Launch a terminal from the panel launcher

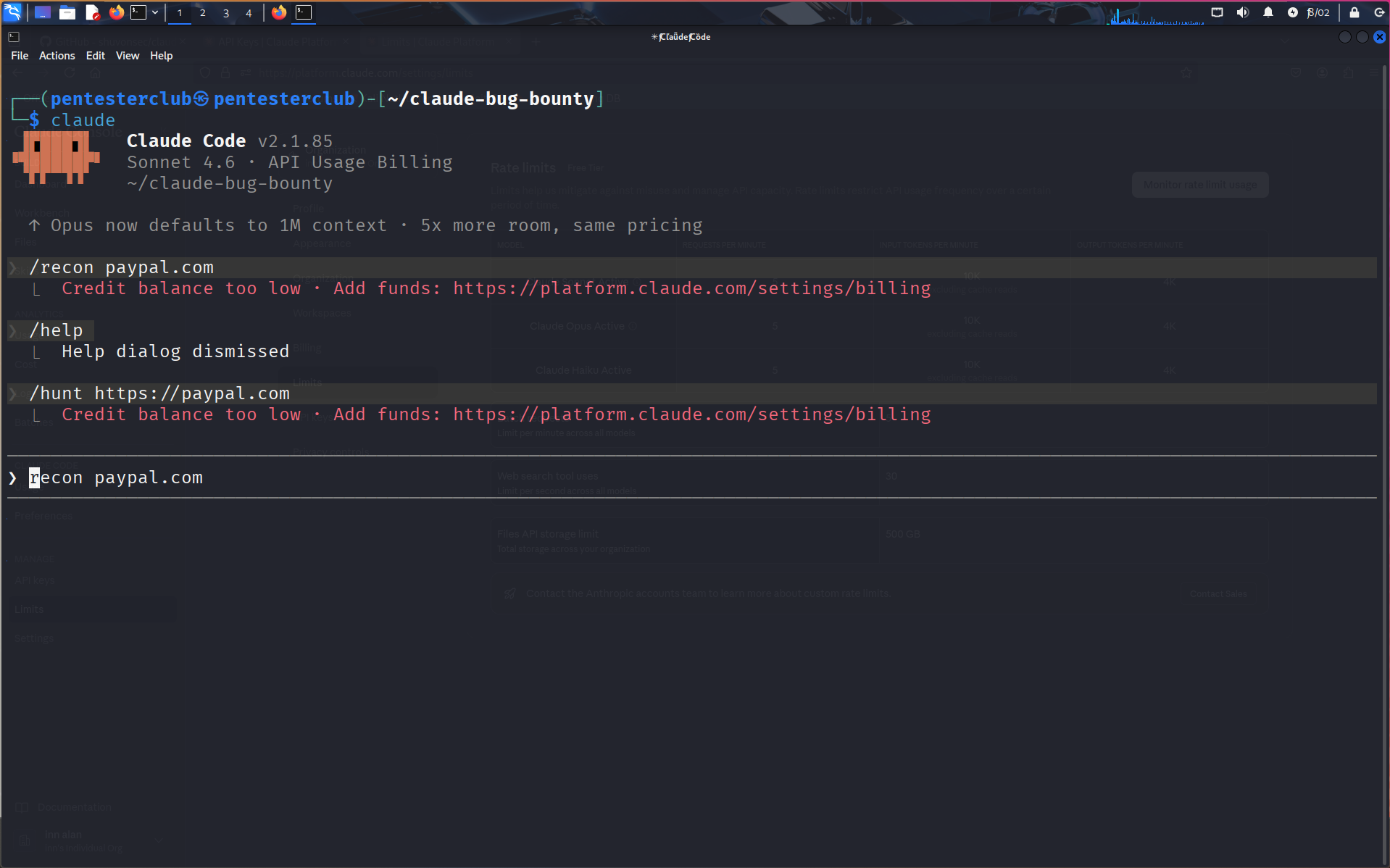coord(138,12)
